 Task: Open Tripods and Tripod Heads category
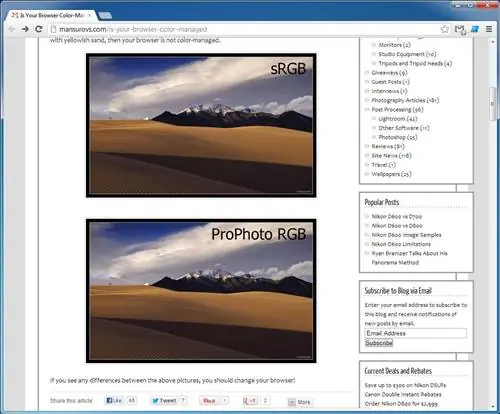[x=415, y=63]
